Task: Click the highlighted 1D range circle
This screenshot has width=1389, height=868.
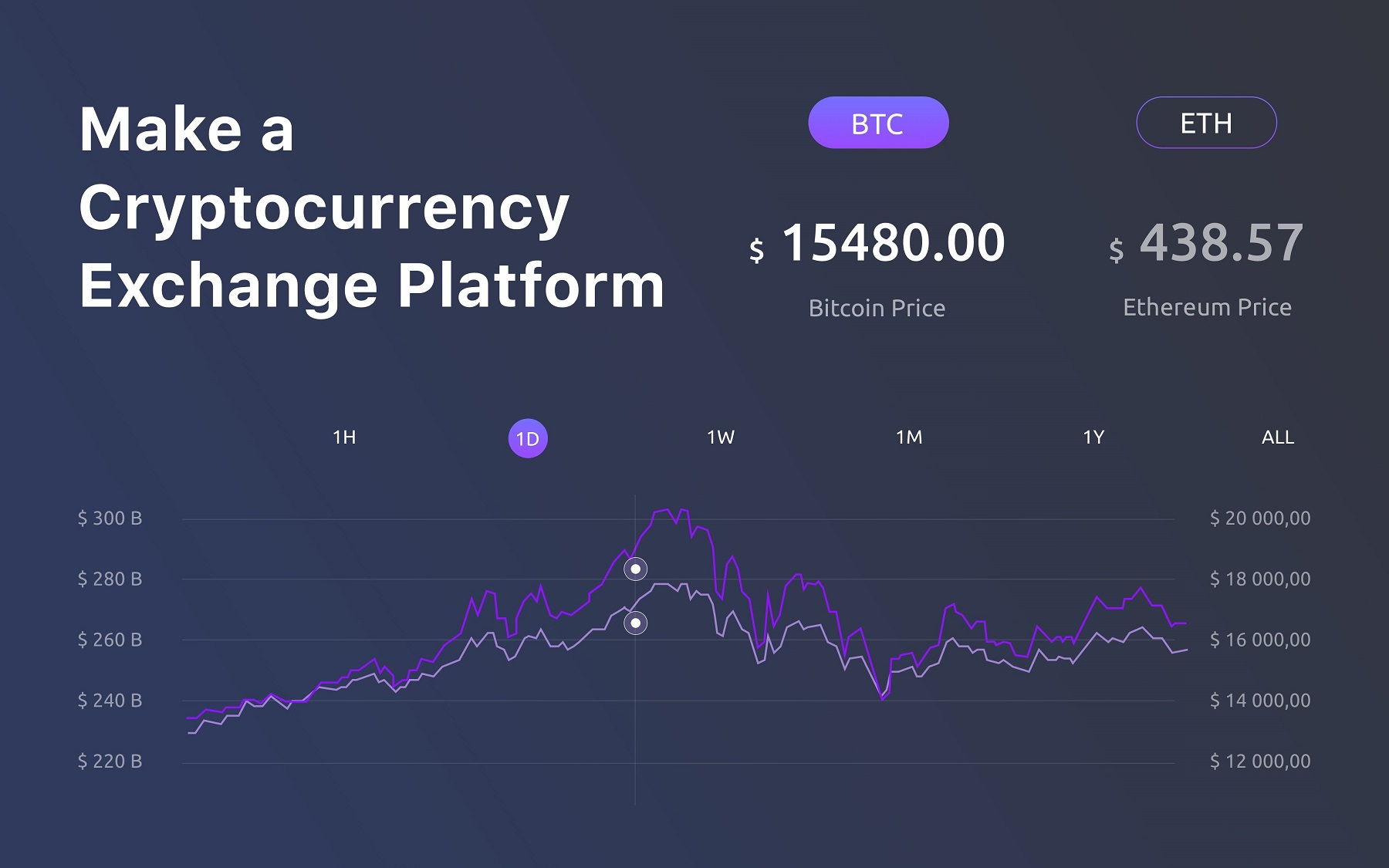Action: pyautogui.click(x=528, y=439)
